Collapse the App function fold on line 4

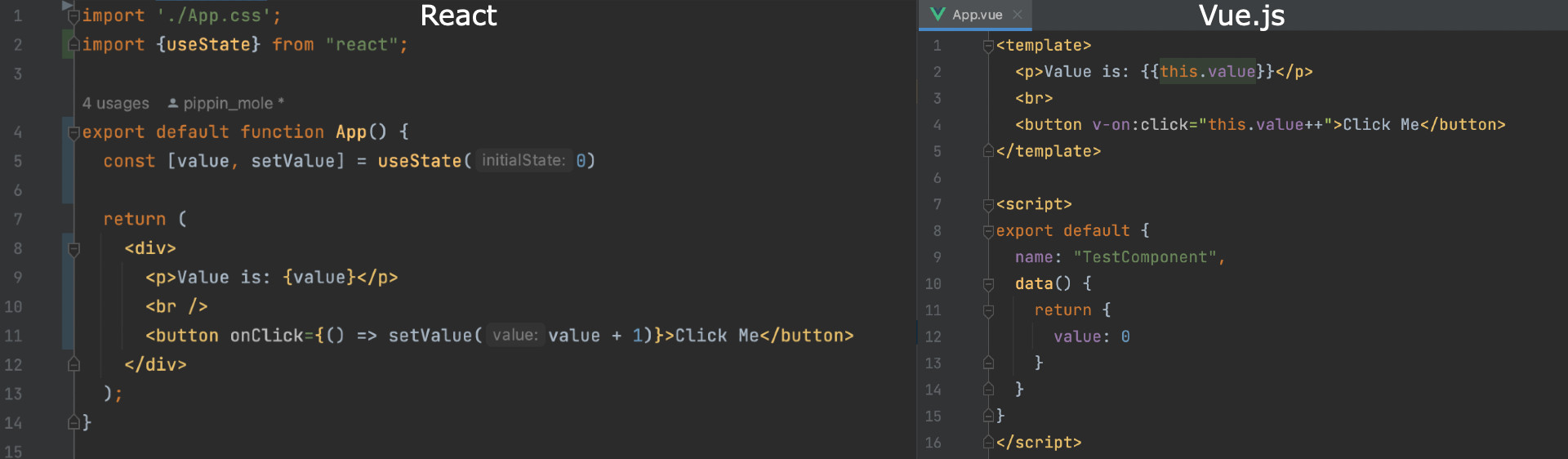pyautogui.click(x=73, y=132)
